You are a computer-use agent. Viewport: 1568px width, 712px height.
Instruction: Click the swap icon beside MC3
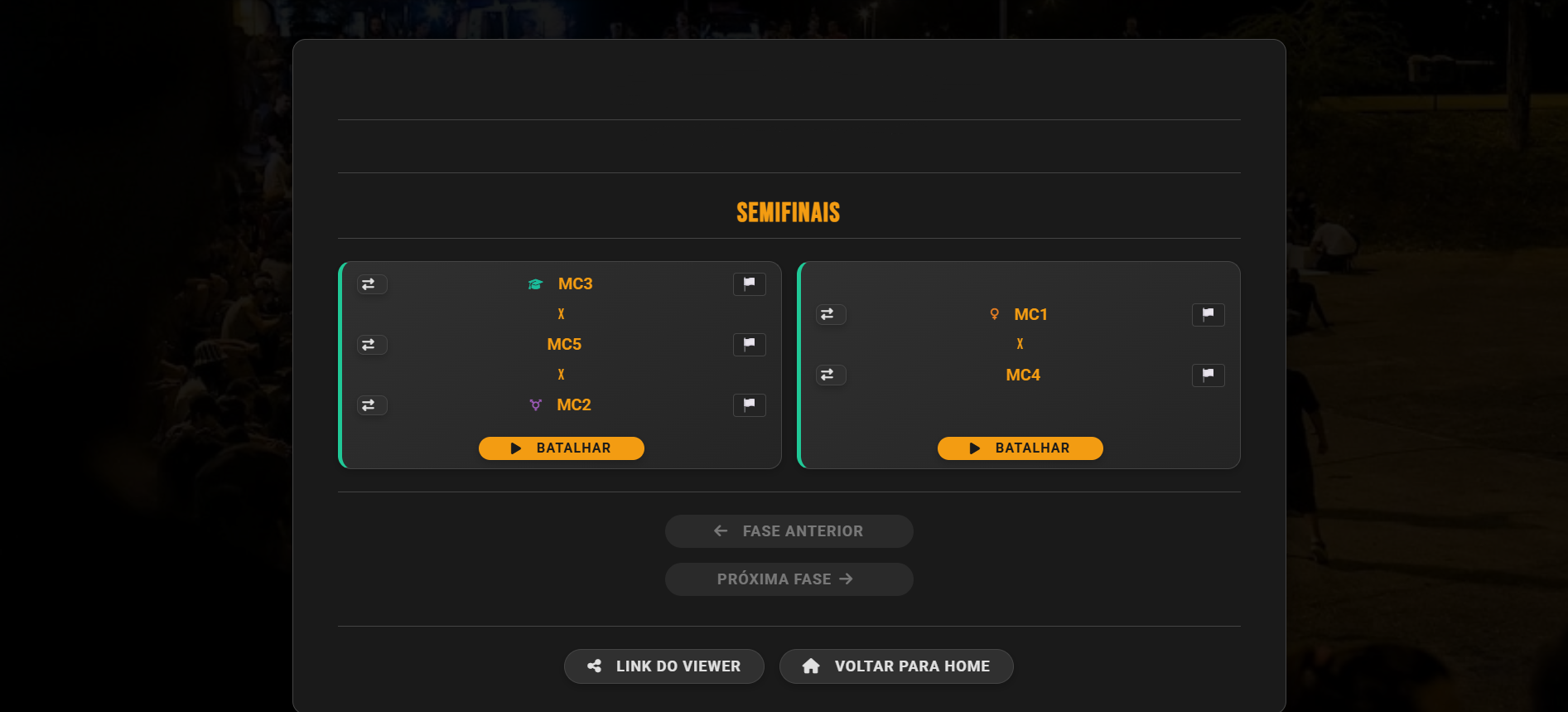[x=371, y=284]
